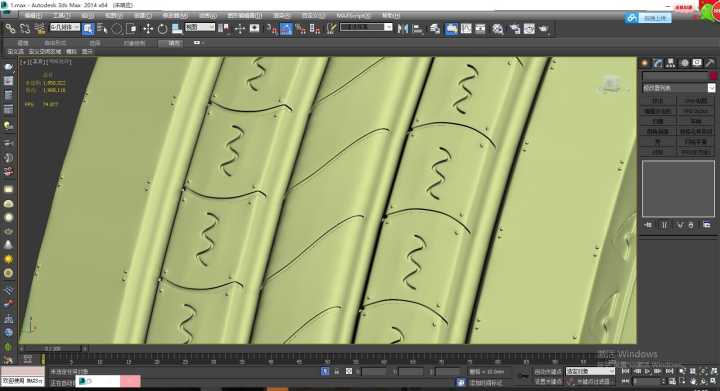Toggle Percent Snap

tap(300, 29)
